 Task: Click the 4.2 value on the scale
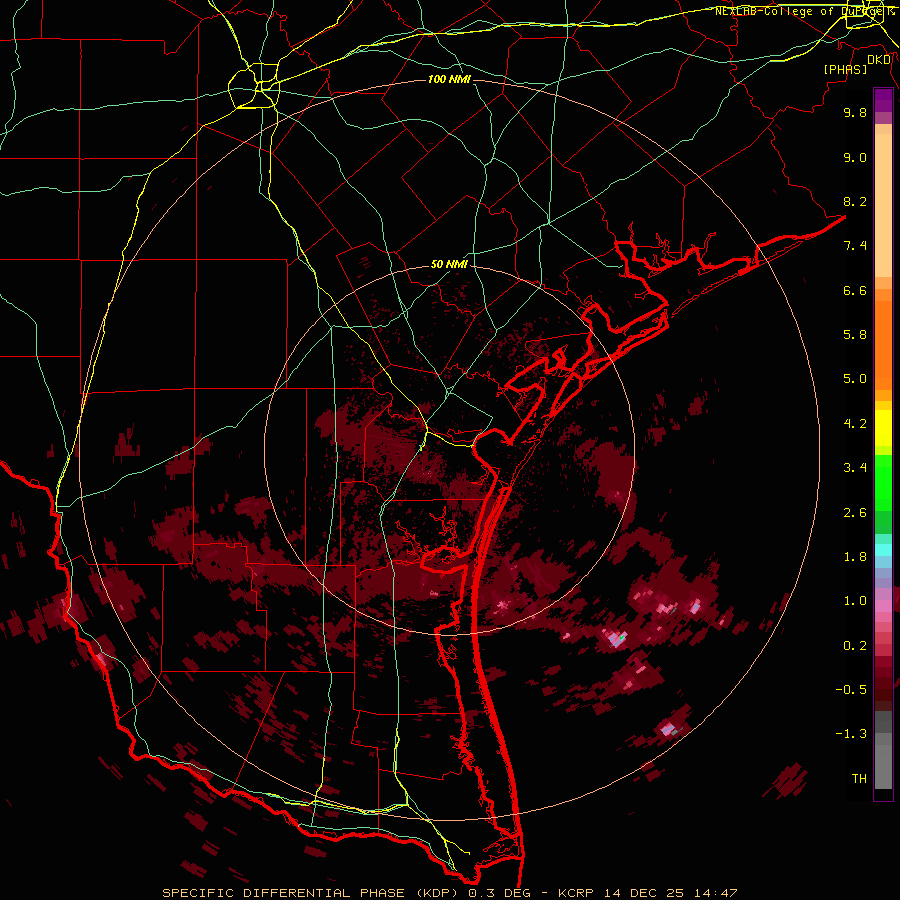point(855,424)
